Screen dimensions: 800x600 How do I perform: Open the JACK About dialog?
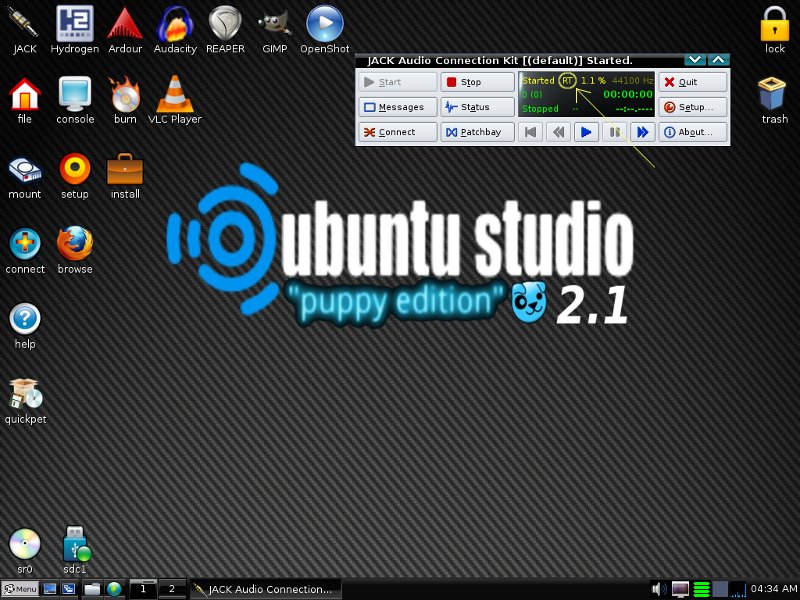(x=693, y=132)
